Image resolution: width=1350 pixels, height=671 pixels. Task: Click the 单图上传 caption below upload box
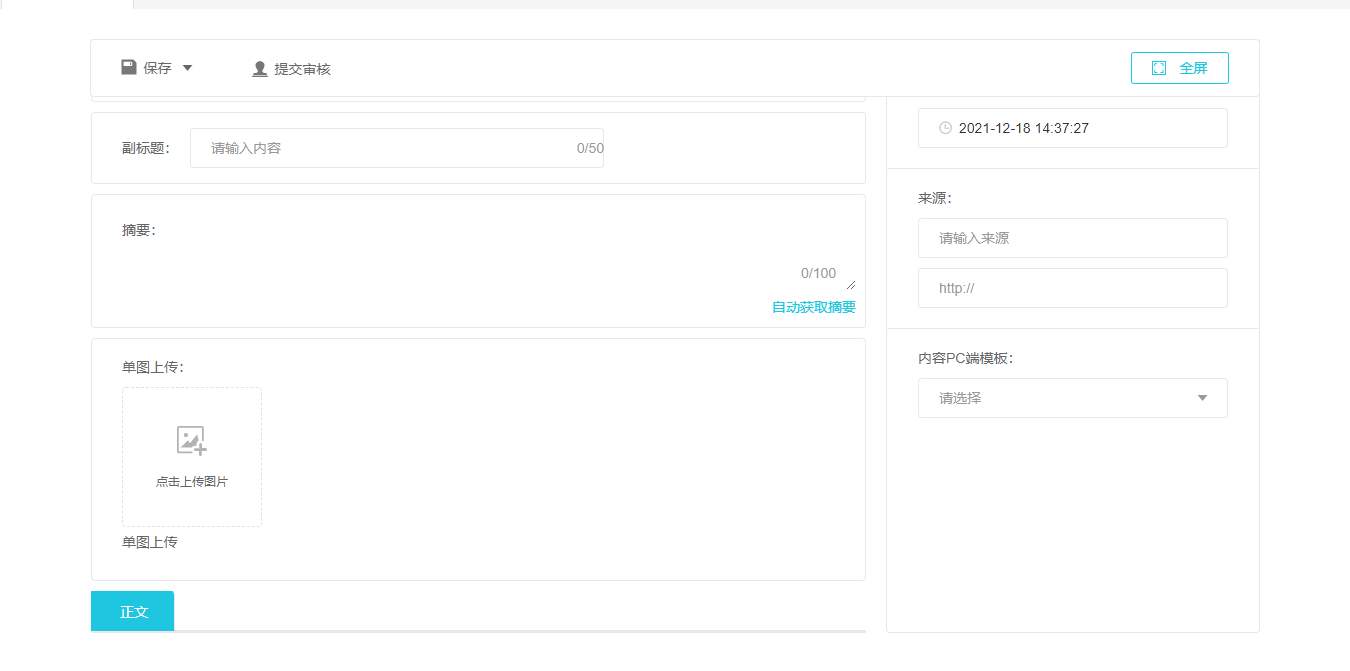click(150, 542)
